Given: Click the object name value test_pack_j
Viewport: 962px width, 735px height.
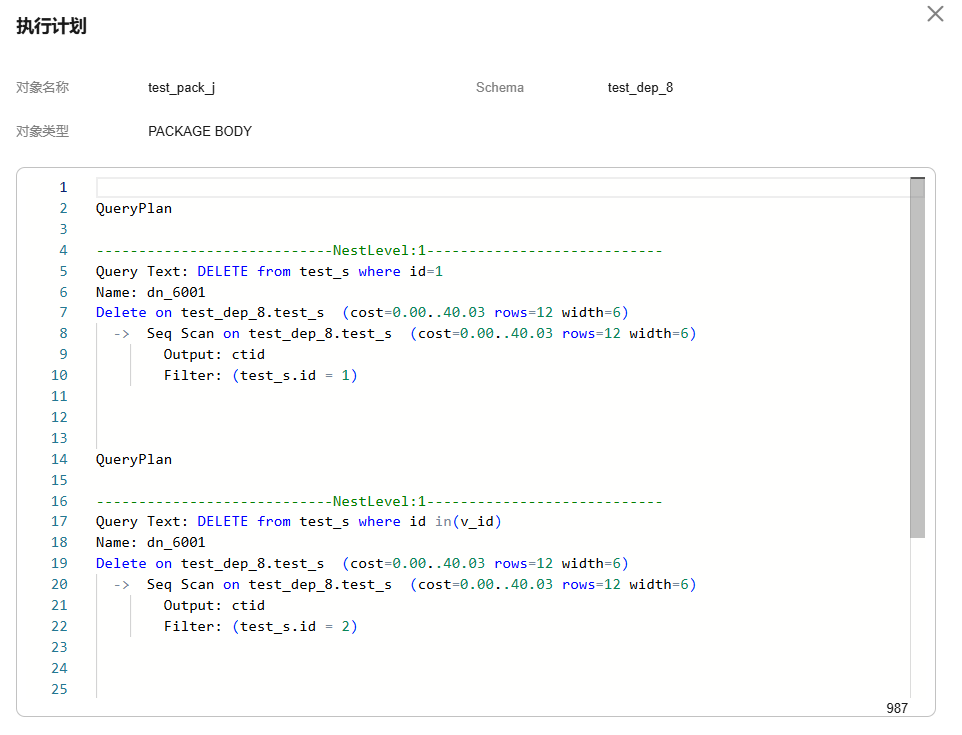Looking at the screenshot, I should pyautogui.click(x=181, y=88).
